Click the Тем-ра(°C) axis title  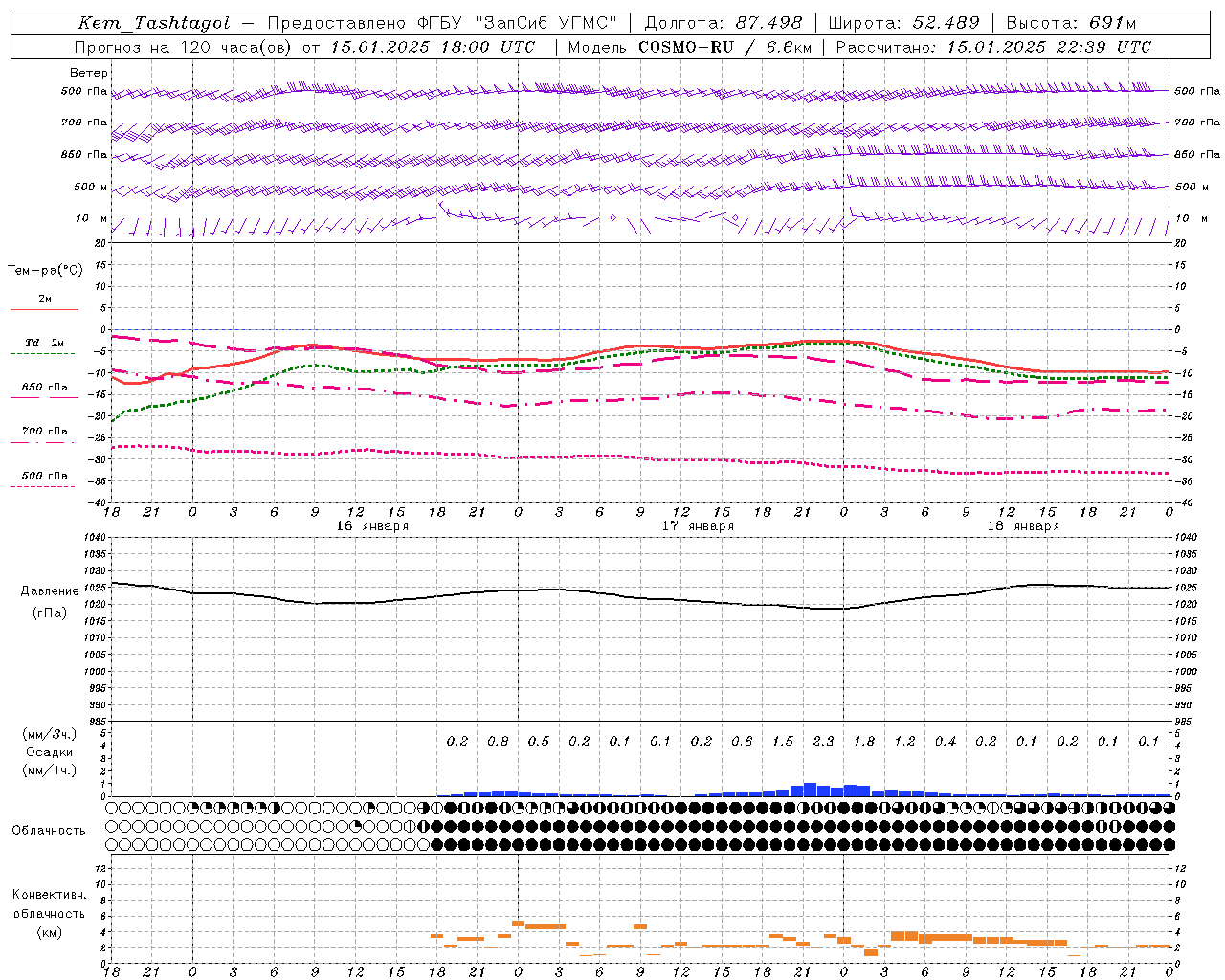coord(45,271)
